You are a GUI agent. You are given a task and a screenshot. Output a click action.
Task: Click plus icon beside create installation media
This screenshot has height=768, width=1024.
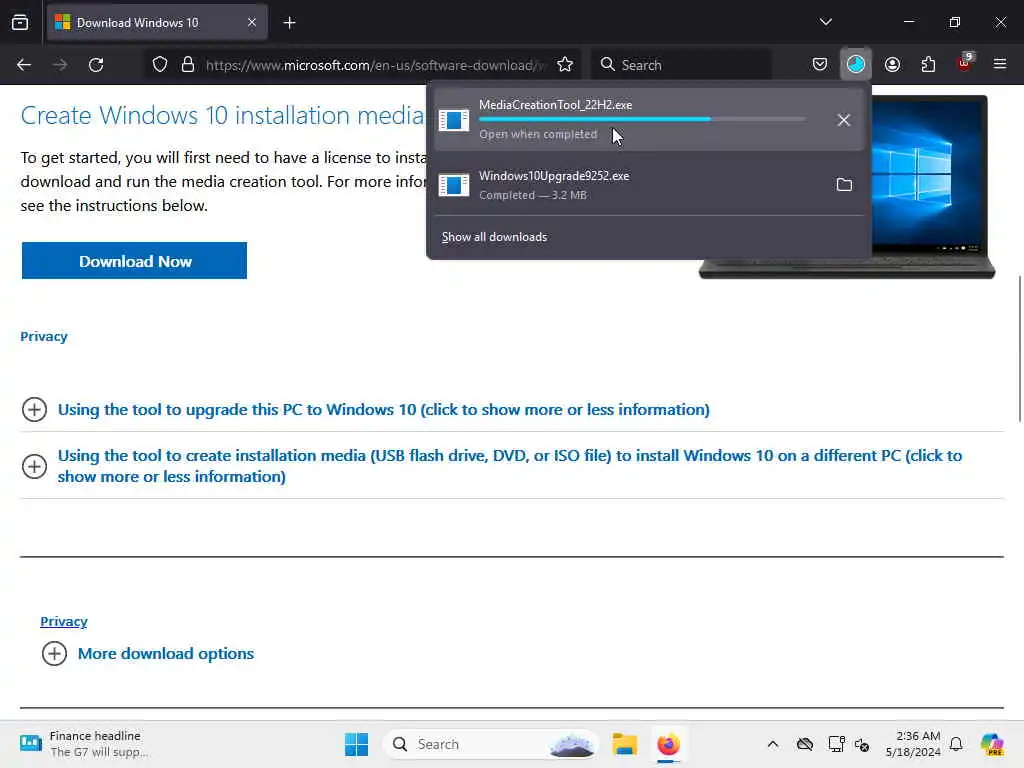[35, 466]
